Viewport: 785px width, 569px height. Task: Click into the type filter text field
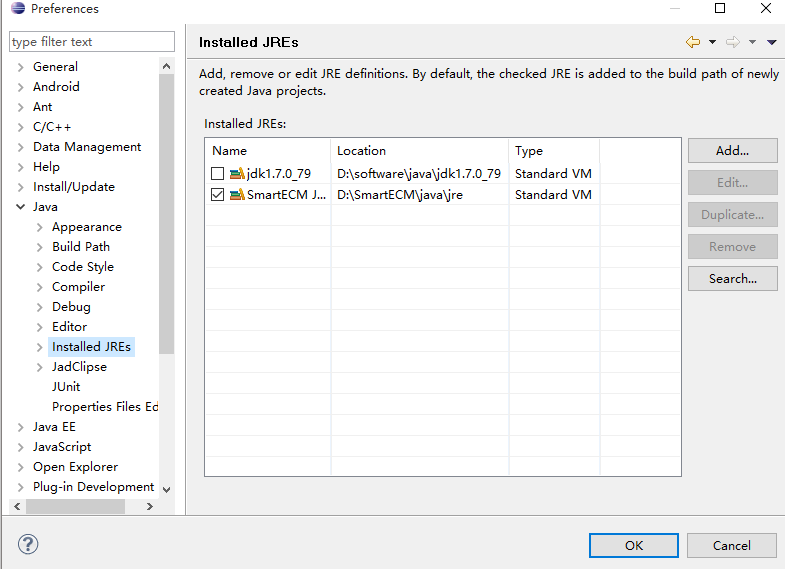pos(92,42)
